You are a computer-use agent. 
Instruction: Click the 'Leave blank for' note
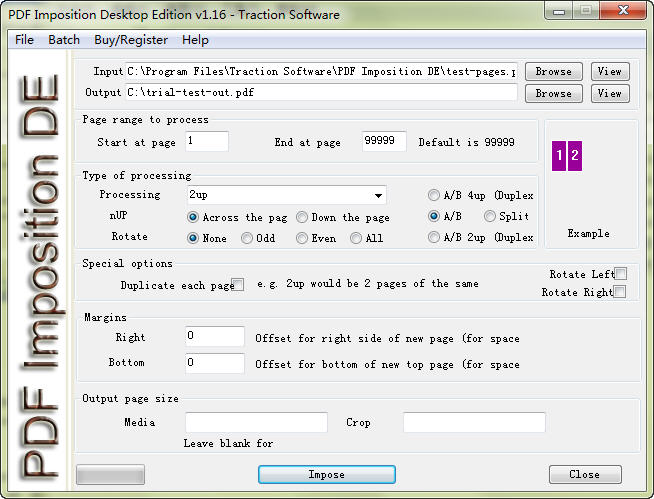pyautogui.click(x=228, y=443)
